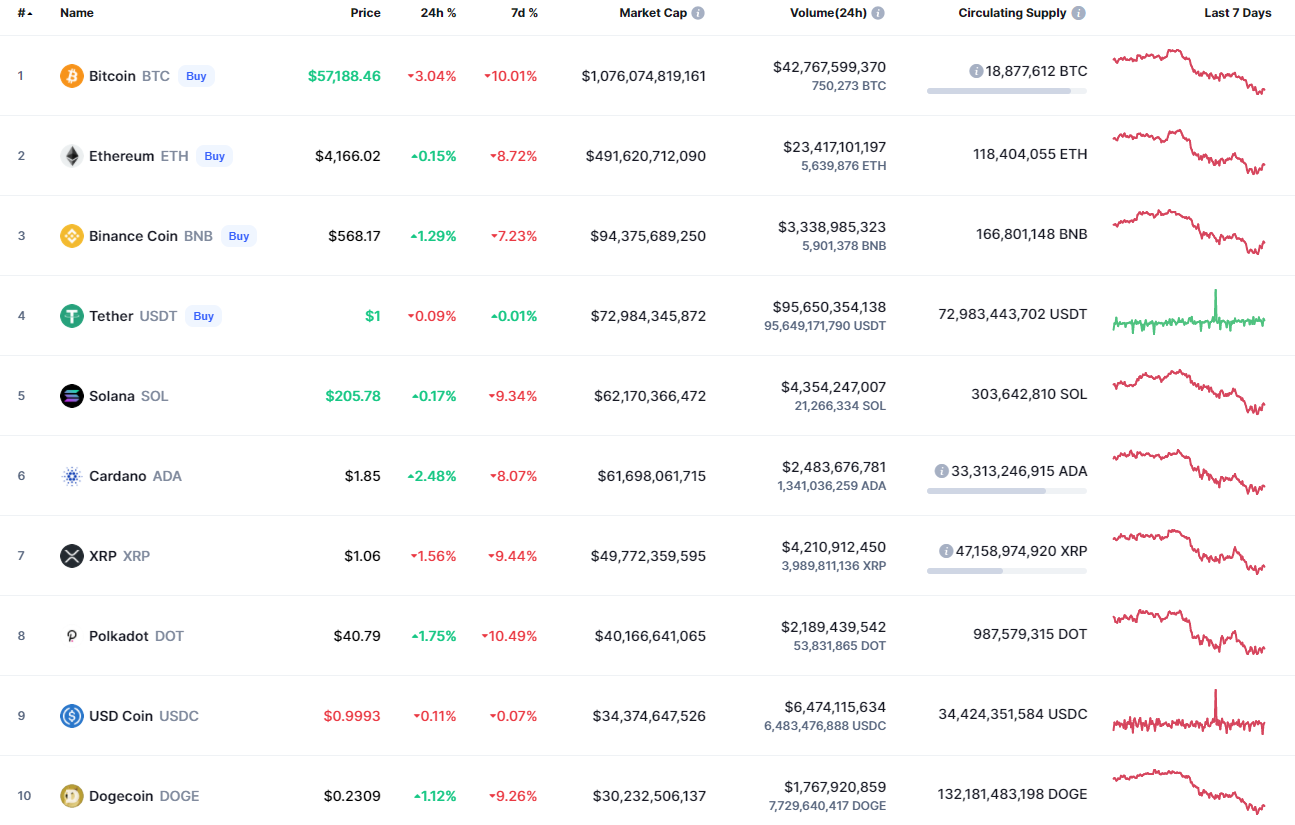Click Cardano 24h change 2.48%
The width and height of the screenshot is (1295, 825).
tap(432, 476)
